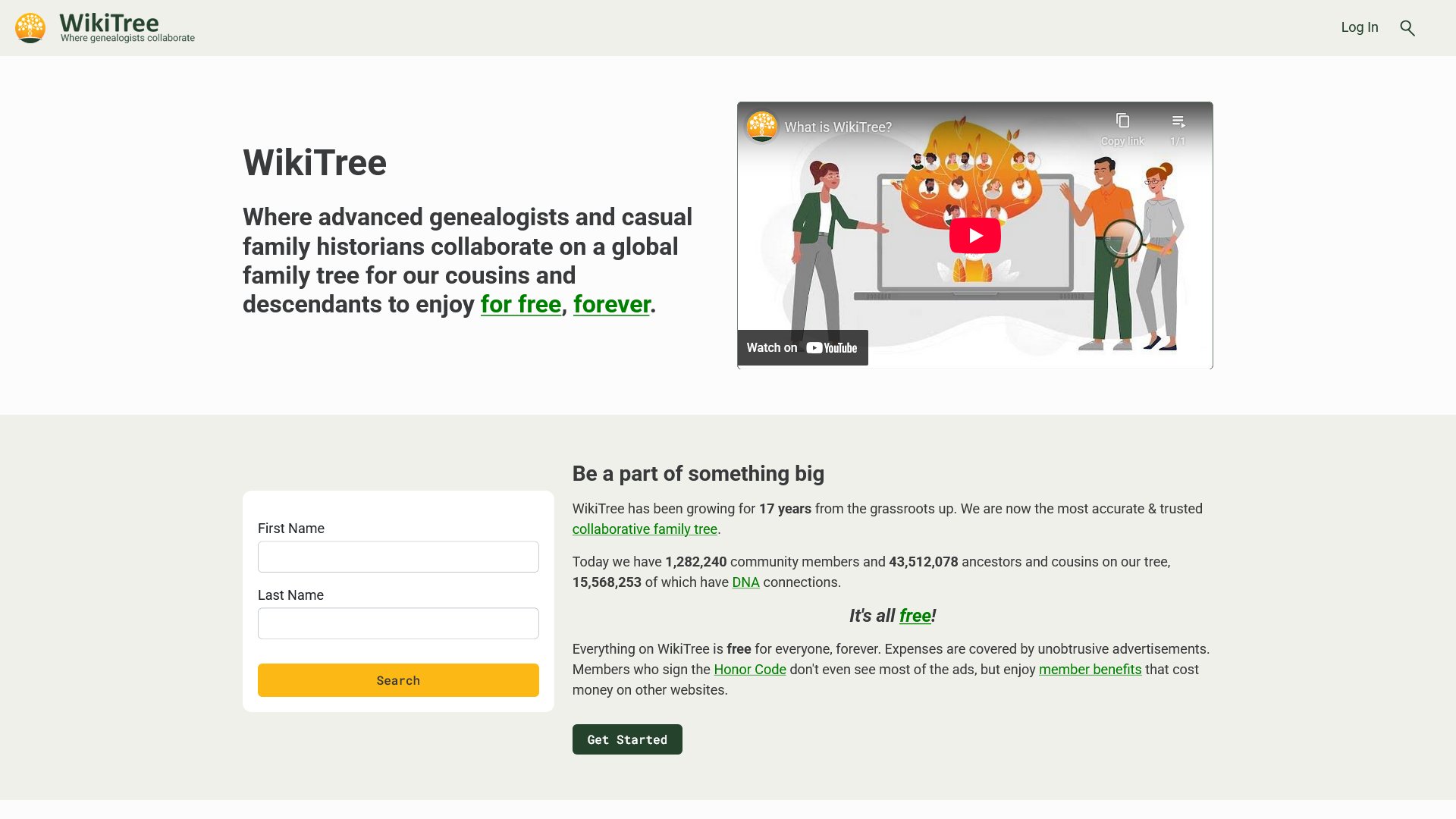Click the 'free' link near It's all free
Viewport: 1456px width, 819px height.
coord(915,616)
